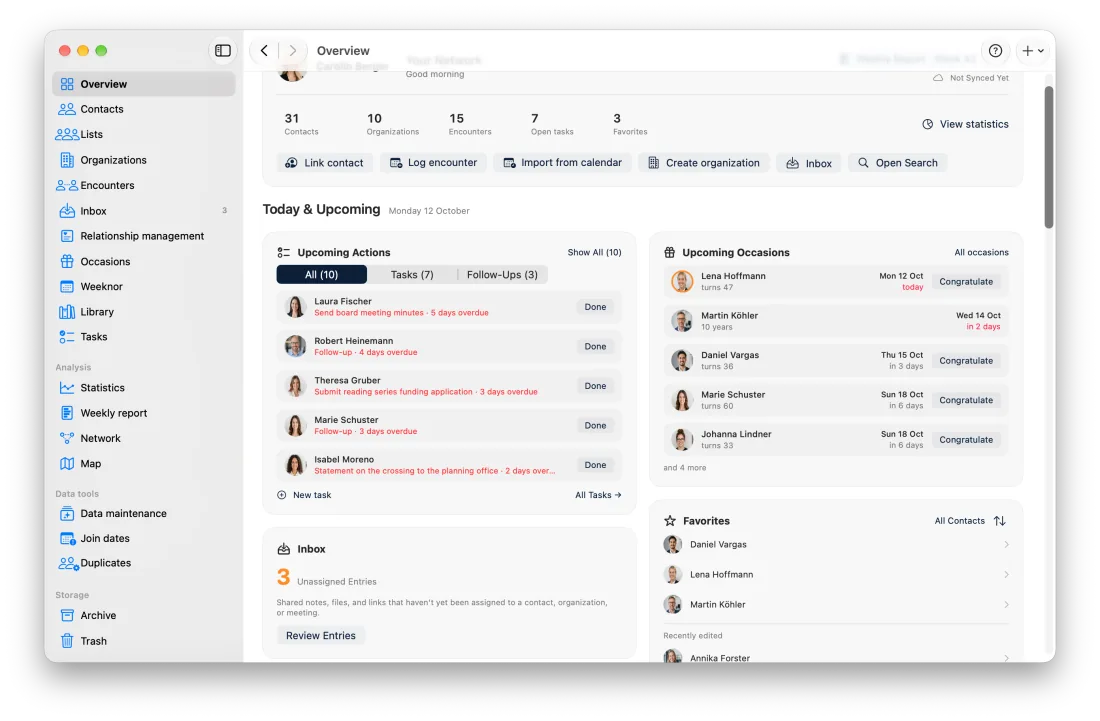Mark Laura Fischer's task as Done
The width and height of the screenshot is (1100, 721).
coord(595,307)
